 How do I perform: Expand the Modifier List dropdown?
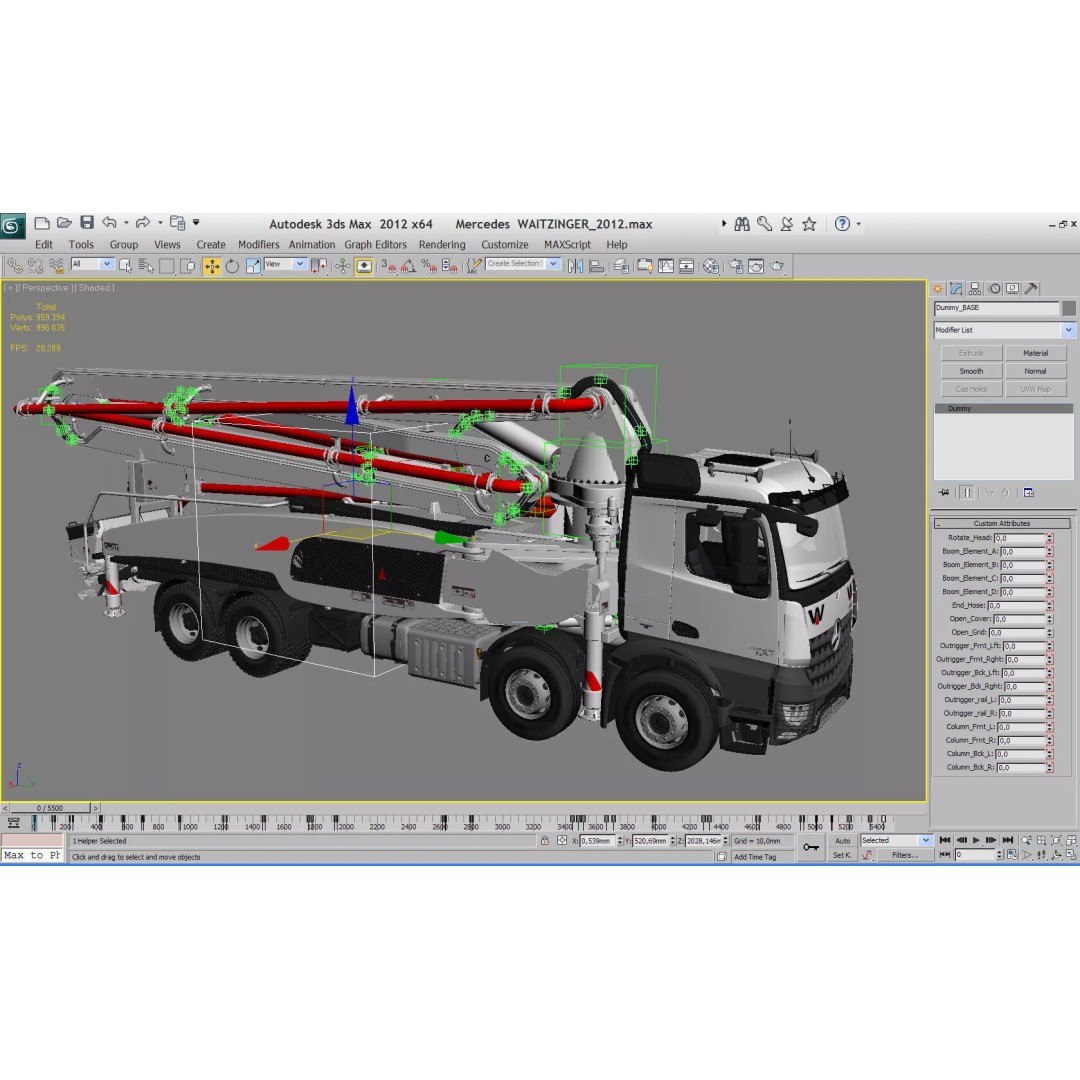pyautogui.click(x=1068, y=330)
